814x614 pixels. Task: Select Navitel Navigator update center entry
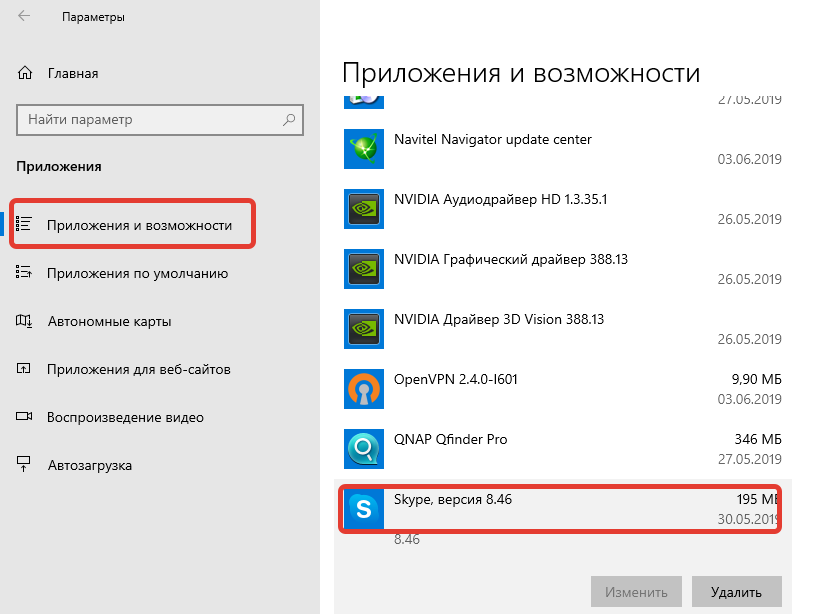563,149
